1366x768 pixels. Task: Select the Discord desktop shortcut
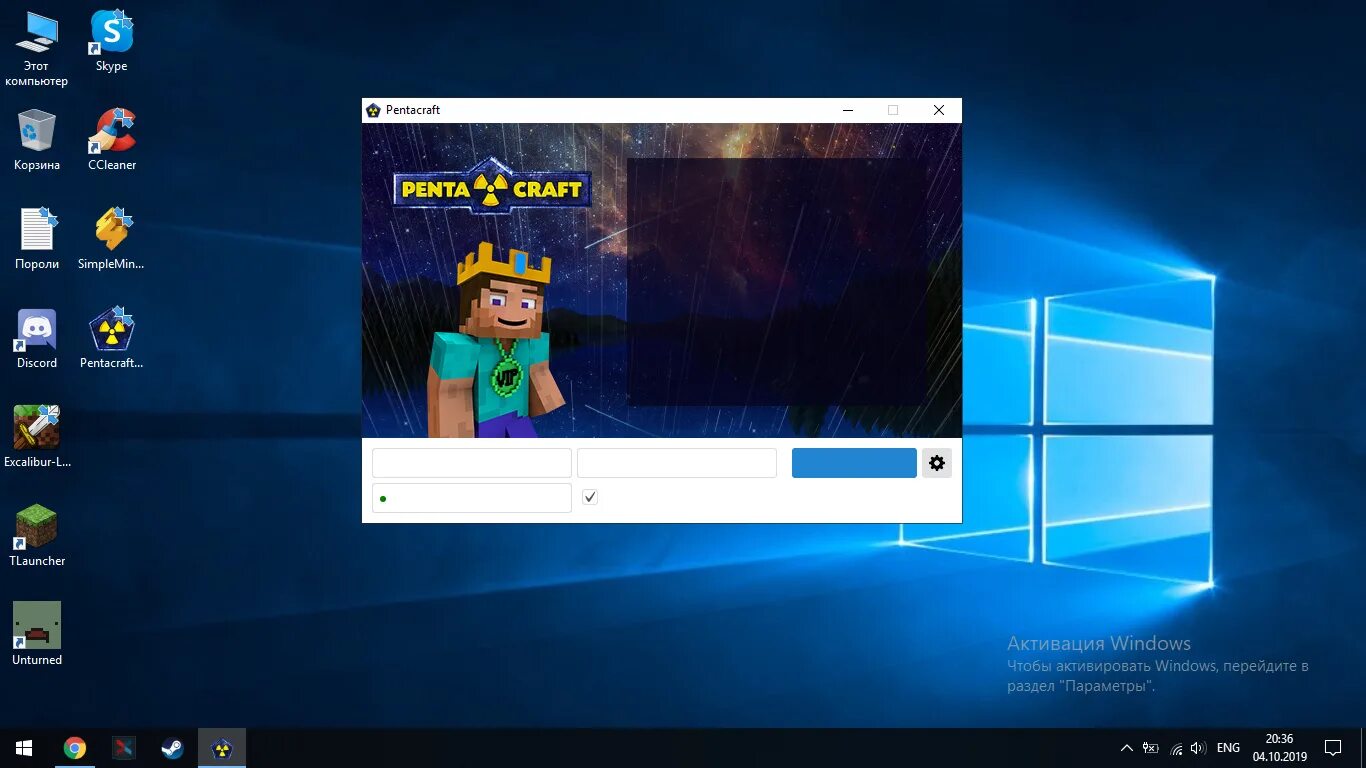(37, 338)
